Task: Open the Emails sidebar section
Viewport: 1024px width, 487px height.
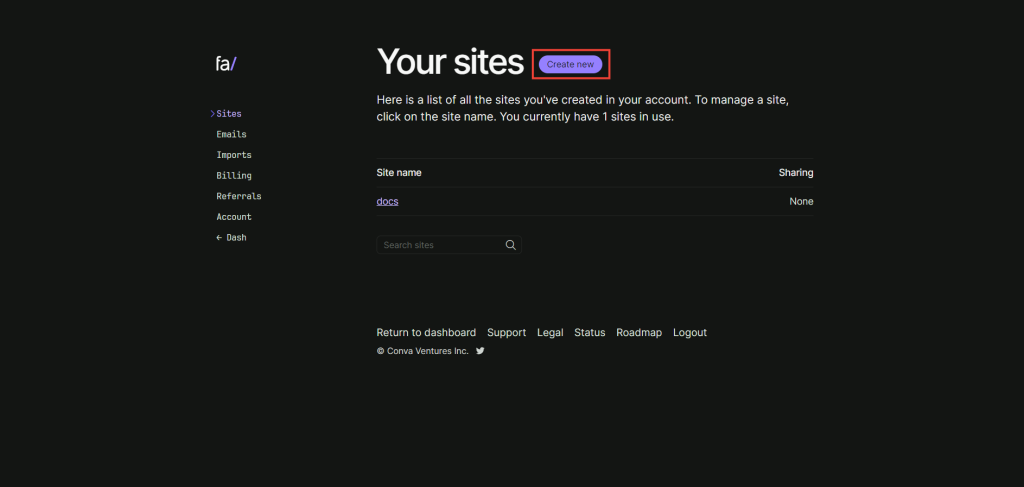Action: click(231, 134)
